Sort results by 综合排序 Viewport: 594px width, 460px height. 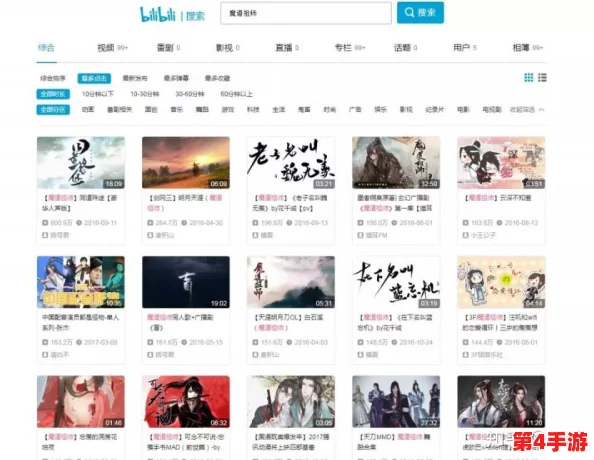pos(53,78)
